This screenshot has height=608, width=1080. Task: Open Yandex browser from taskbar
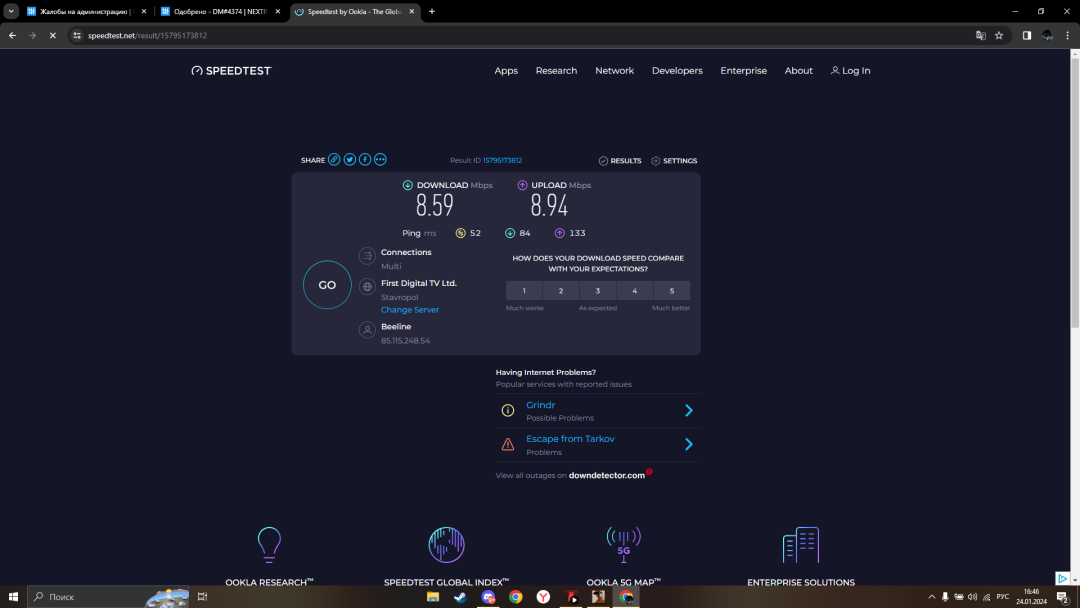(543, 597)
